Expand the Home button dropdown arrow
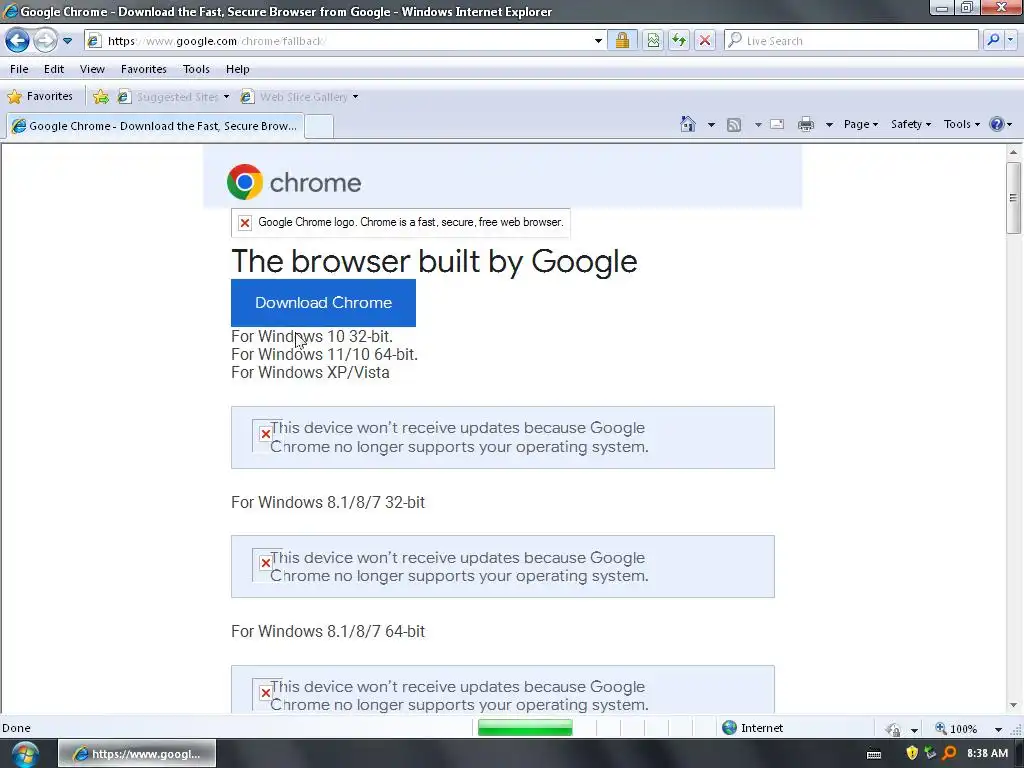Image resolution: width=1024 pixels, height=768 pixels. [711, 125]
